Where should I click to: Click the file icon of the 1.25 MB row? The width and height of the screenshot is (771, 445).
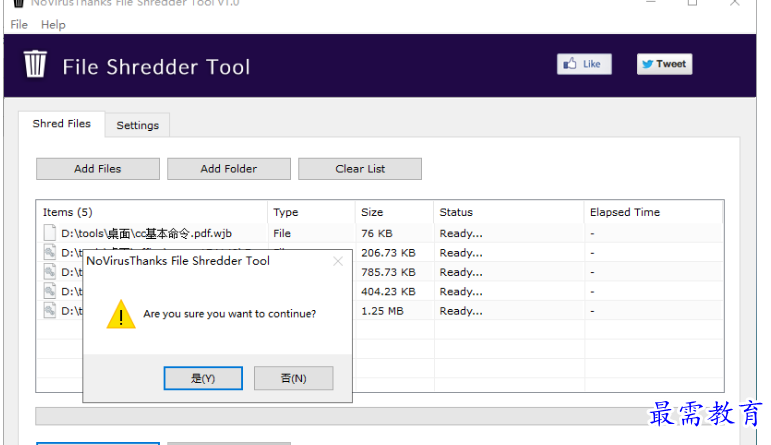click(50, 310)
